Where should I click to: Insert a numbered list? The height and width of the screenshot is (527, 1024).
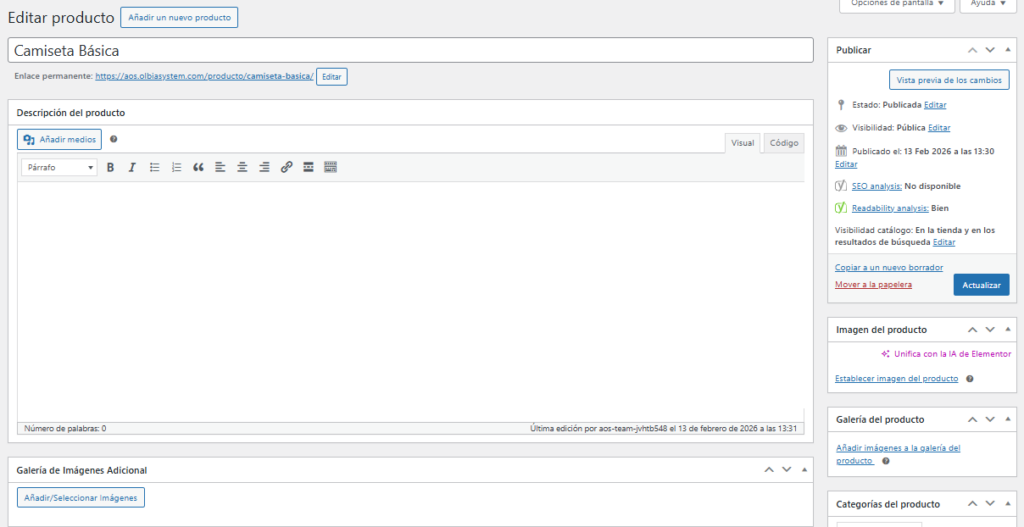tap(176, 168)
